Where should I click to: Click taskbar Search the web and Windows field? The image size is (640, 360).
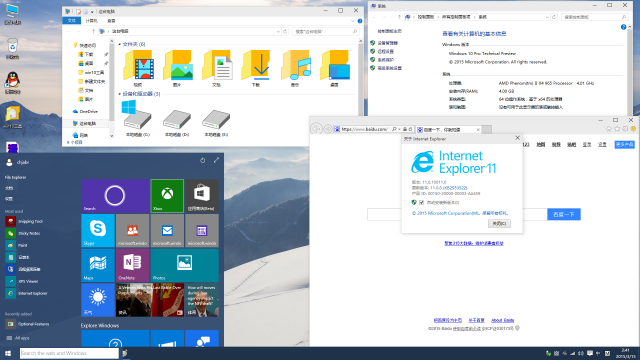(69, 353)
